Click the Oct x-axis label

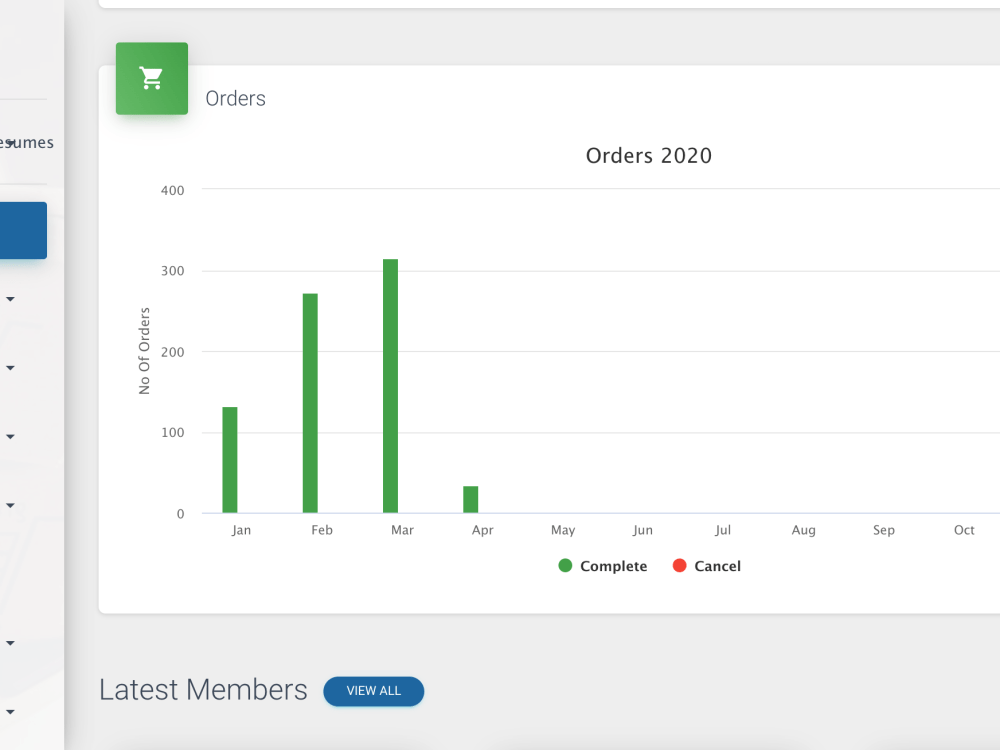pos(964,530)
